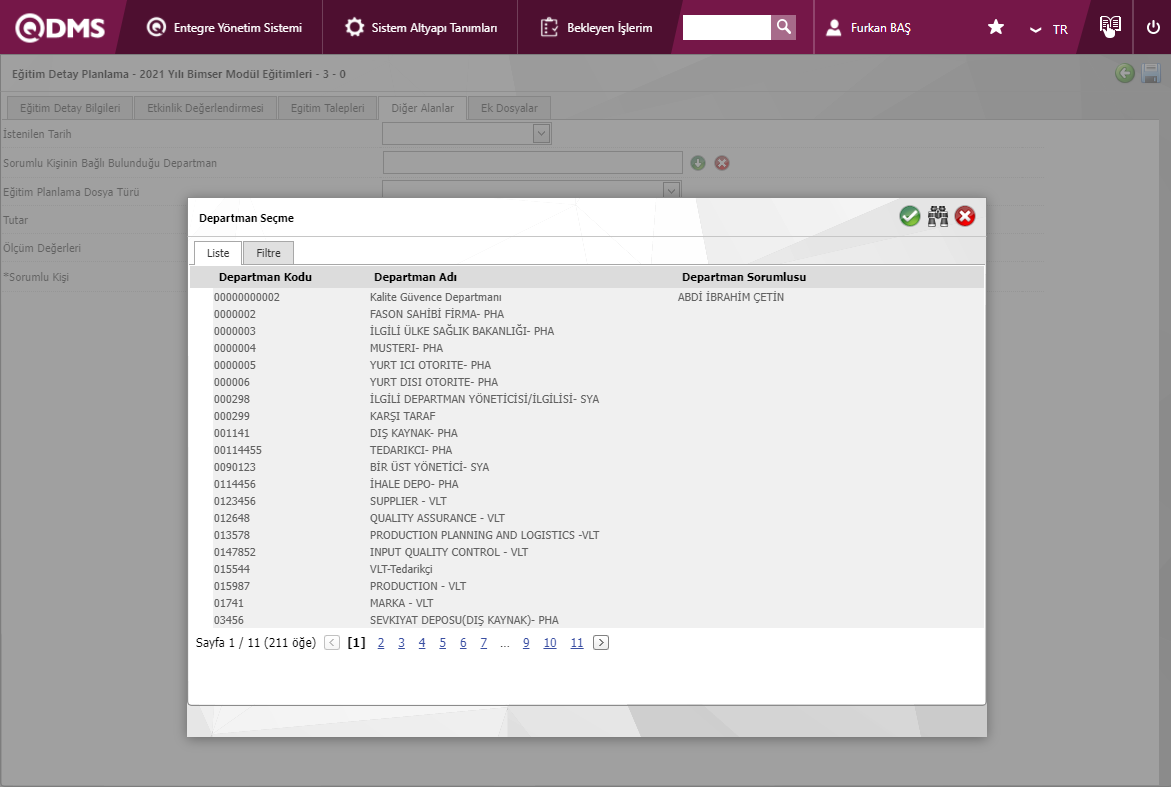Select the Kalite Güvence Departmanı row
Viewport: 1171px width, 787px height.
[x=435, y=297]
